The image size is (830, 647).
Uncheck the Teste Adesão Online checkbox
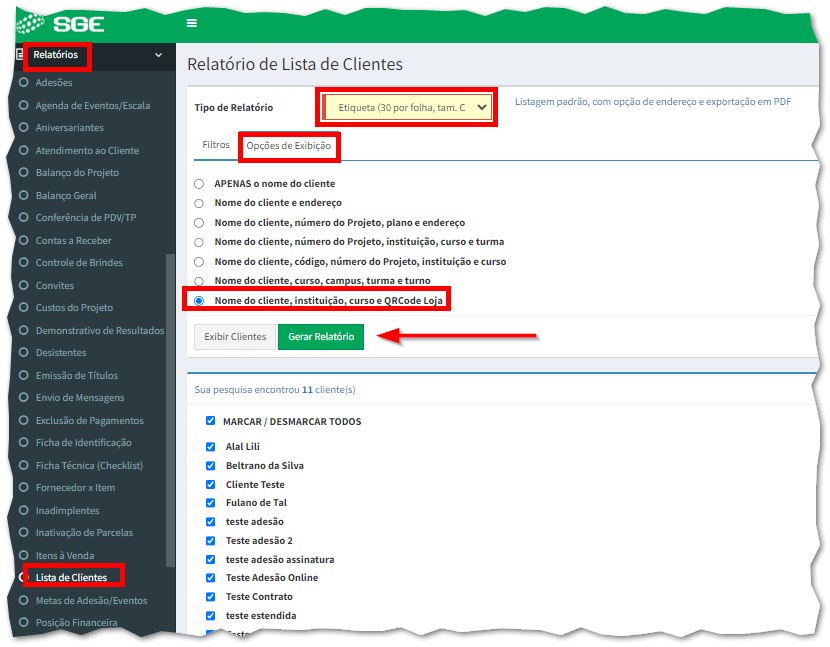coord(211,578)
